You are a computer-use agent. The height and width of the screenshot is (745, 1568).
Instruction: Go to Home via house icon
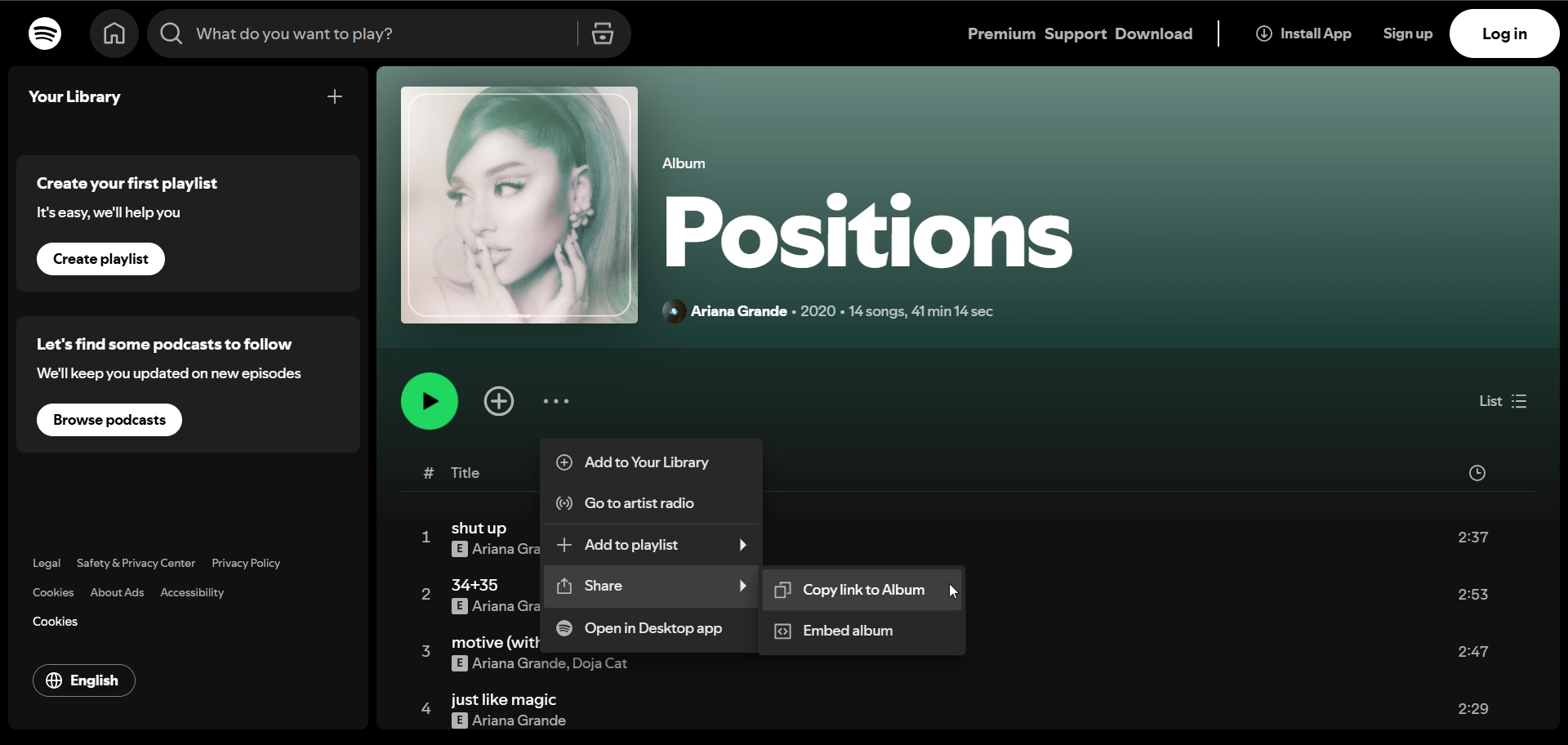point(114,33)
